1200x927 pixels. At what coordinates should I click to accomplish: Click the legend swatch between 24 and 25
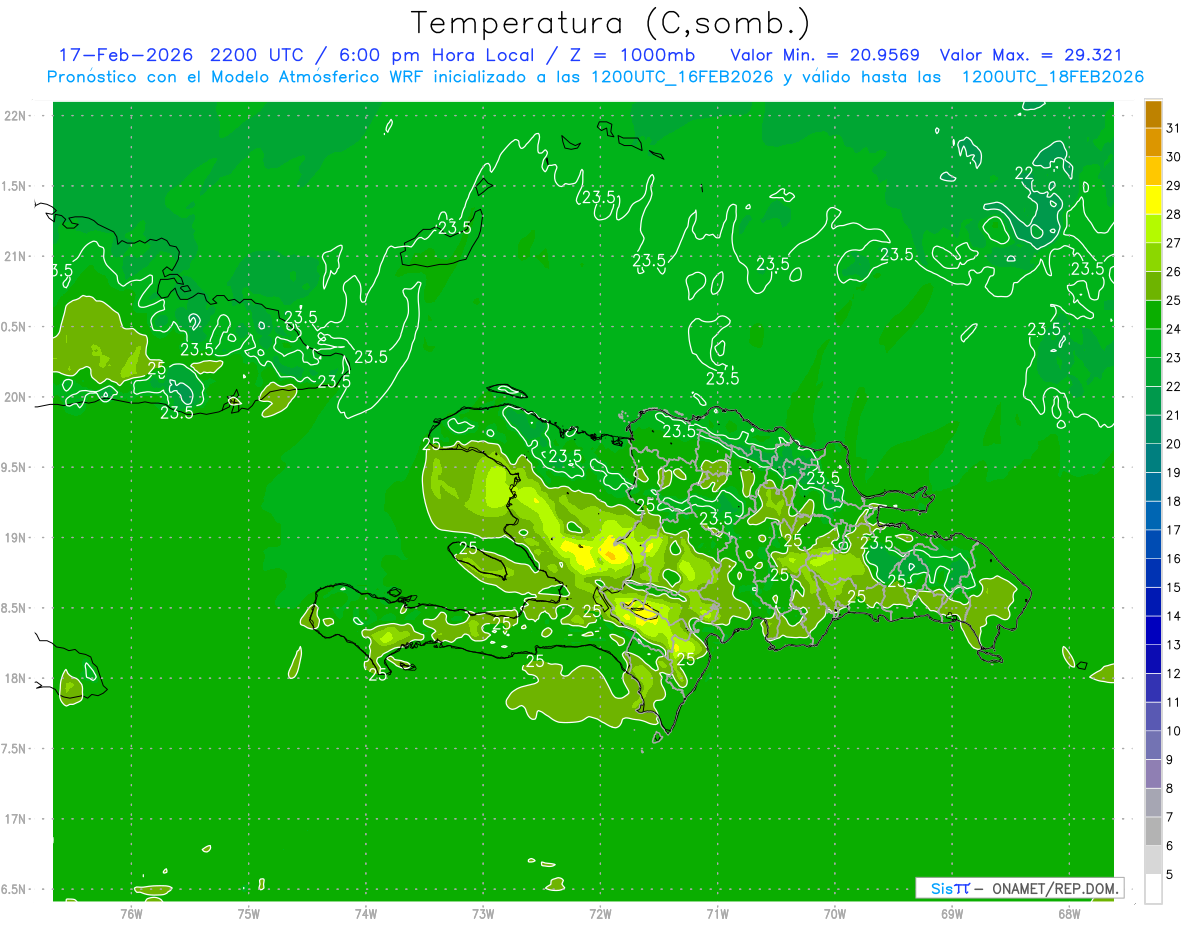point(1153,315)
